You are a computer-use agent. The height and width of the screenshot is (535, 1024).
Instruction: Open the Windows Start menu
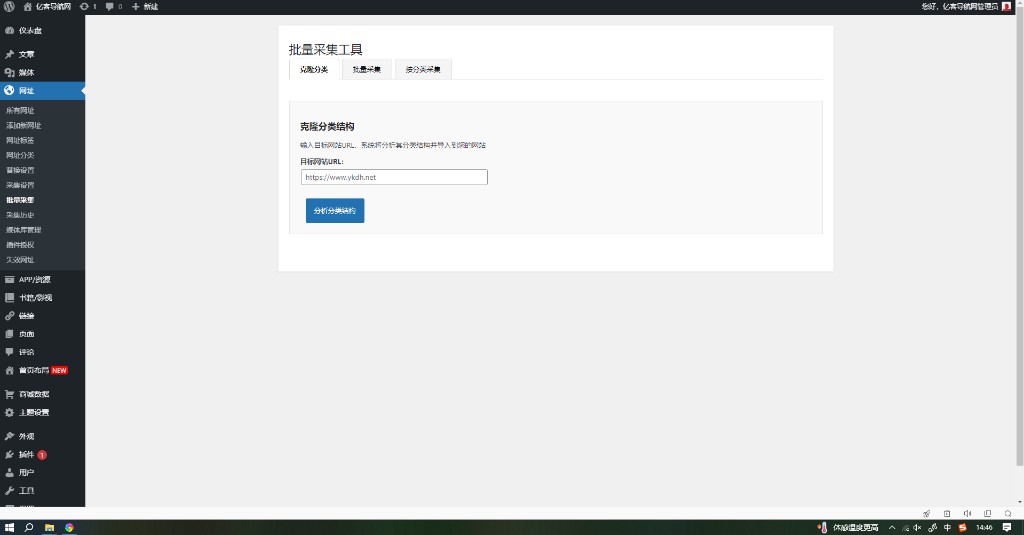(9, 527)
